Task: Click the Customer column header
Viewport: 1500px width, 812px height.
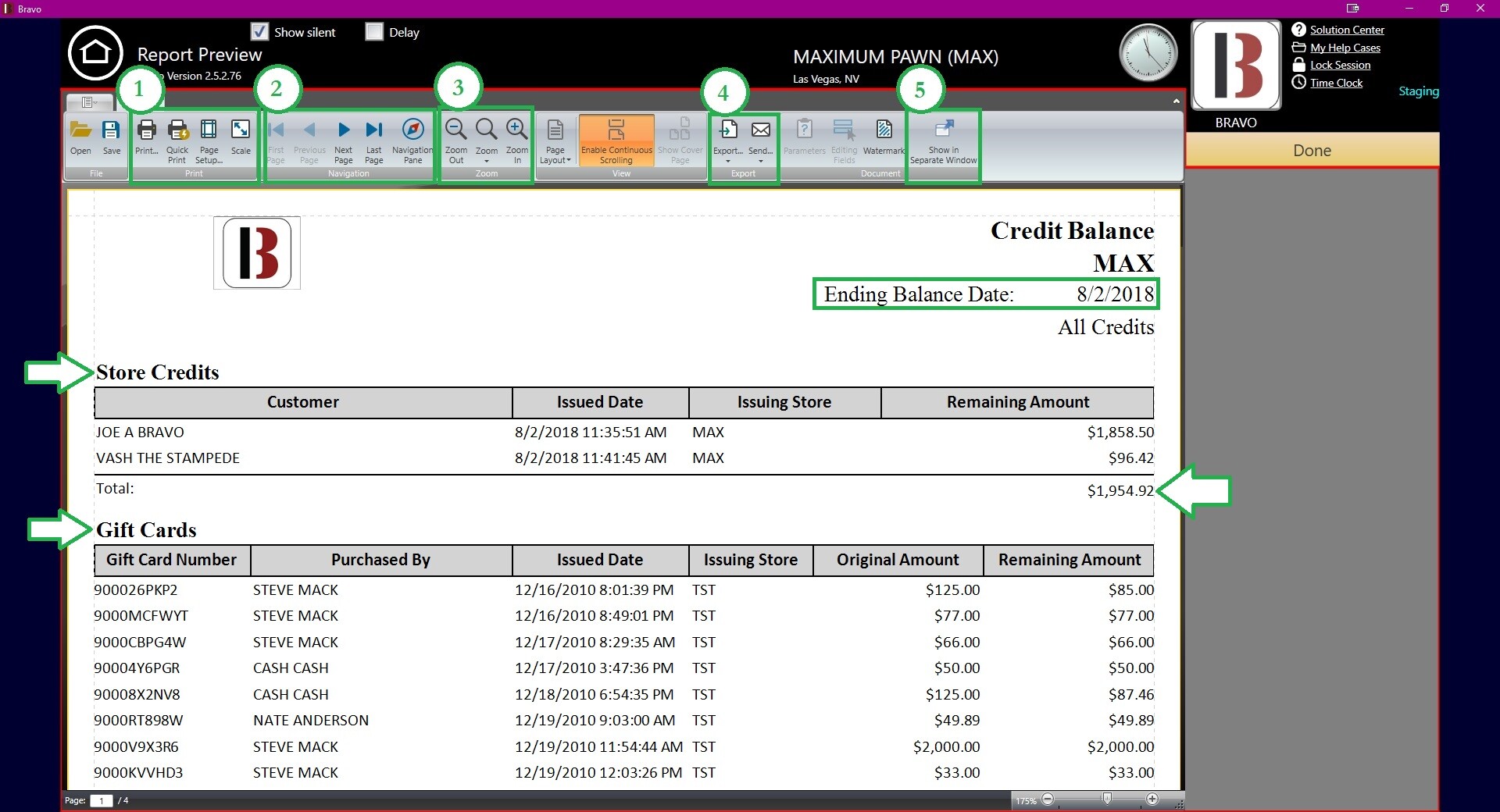Action: [x=303, y=402]
